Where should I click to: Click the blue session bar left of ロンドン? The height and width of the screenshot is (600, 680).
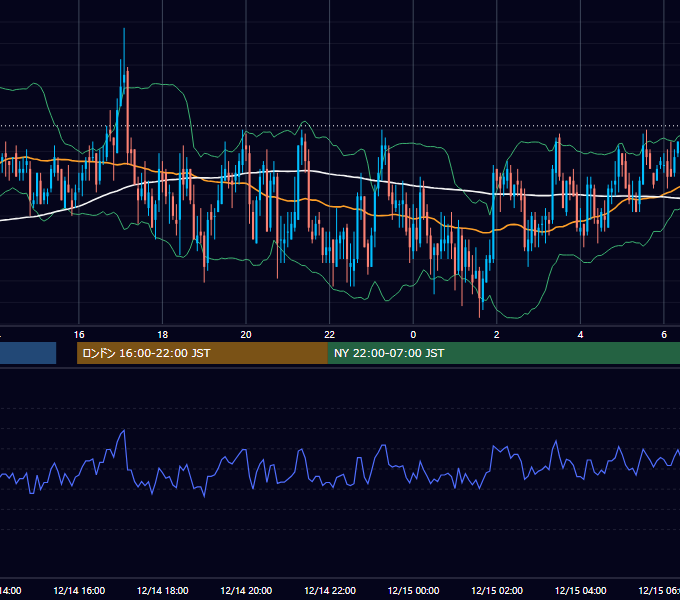coord(28,353)
